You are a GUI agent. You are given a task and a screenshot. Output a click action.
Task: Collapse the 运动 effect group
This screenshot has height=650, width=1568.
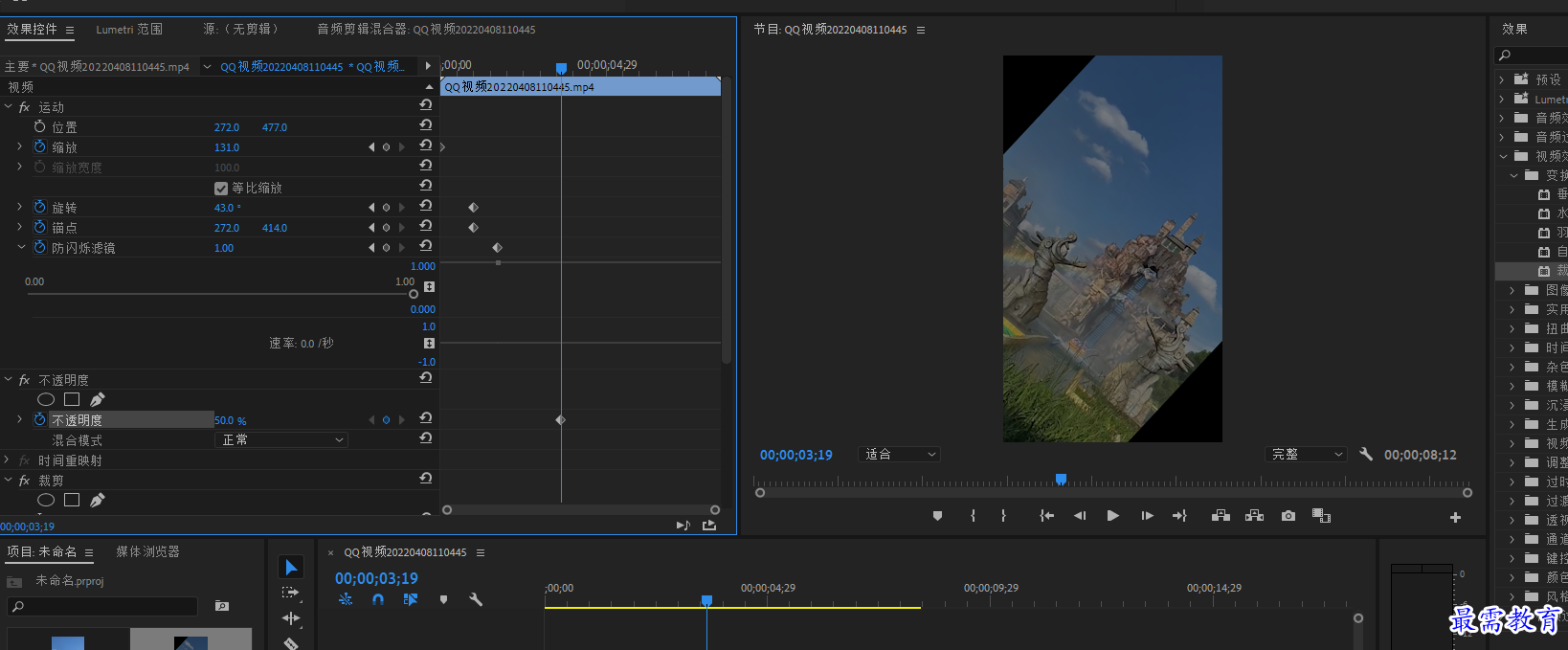pos(9,107)
